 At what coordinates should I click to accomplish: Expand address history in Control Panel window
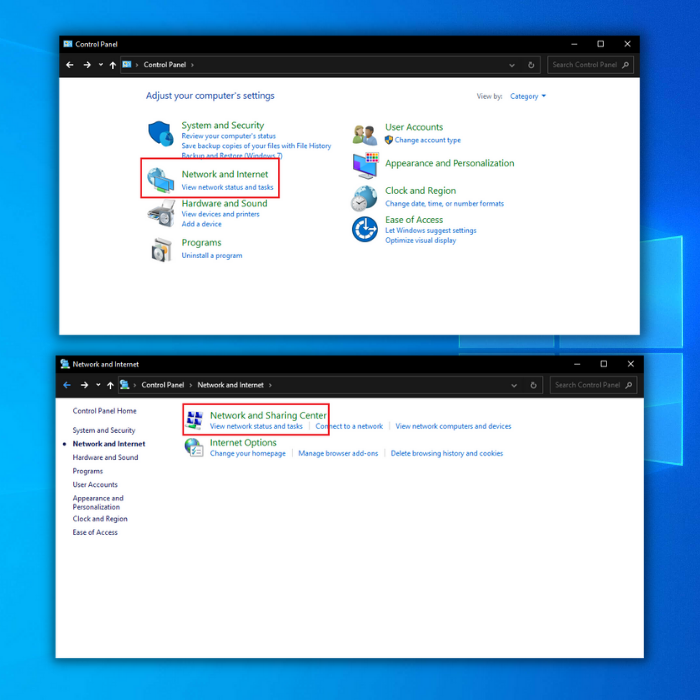click(512, 65)
